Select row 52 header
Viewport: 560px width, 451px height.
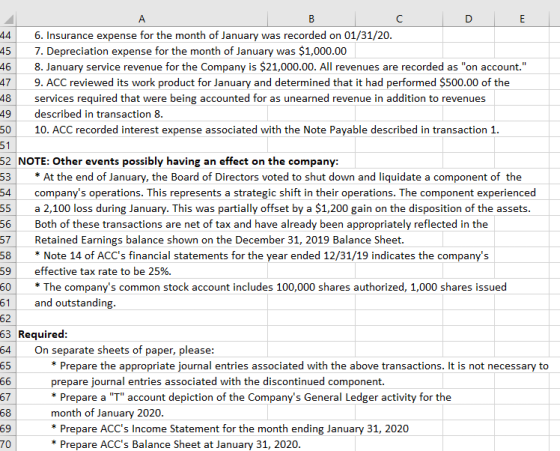tap(7, 161)
